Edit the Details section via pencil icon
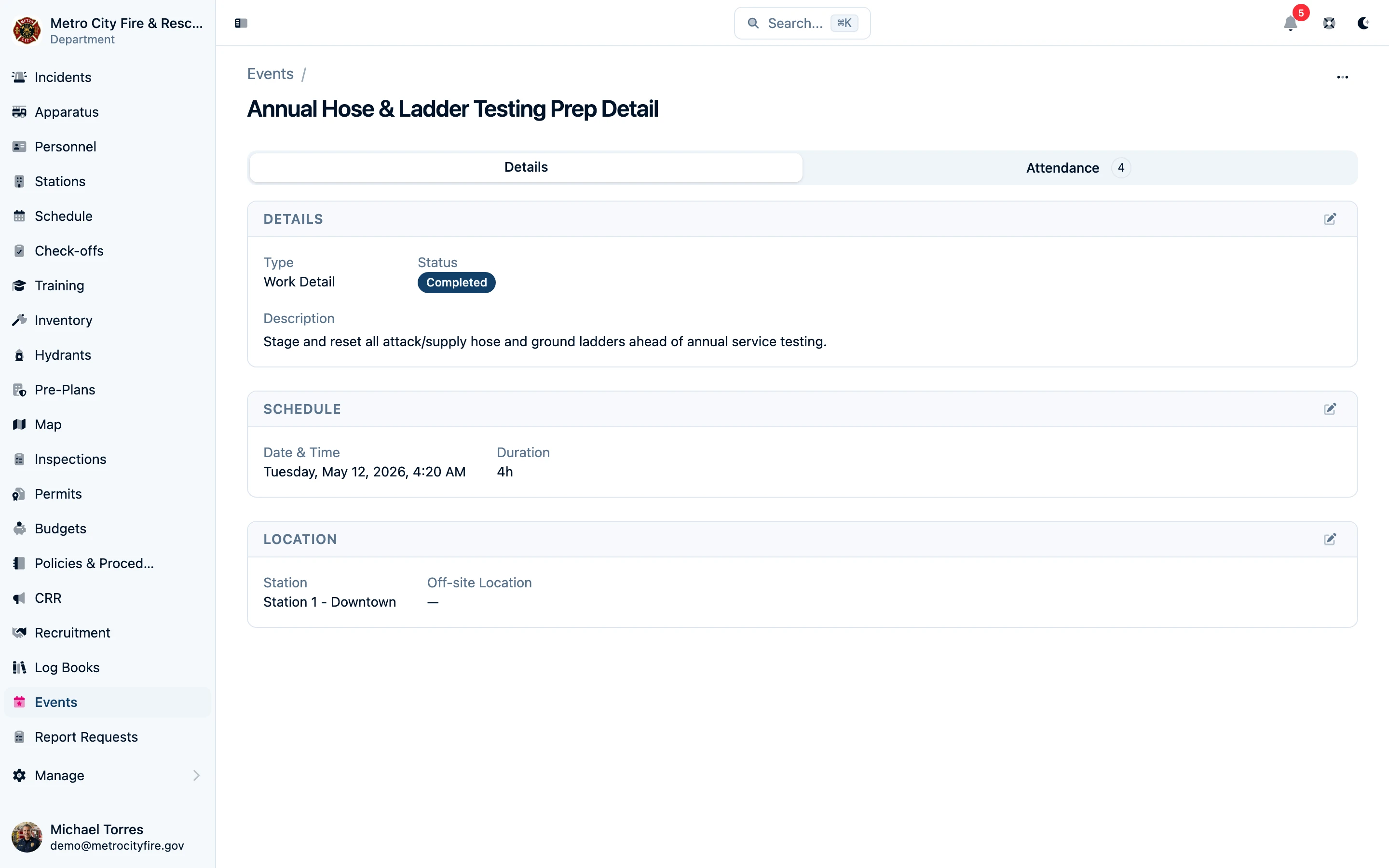This screenshot has width=1389, height=868. pyautogui.click(x=1330, y=219)
